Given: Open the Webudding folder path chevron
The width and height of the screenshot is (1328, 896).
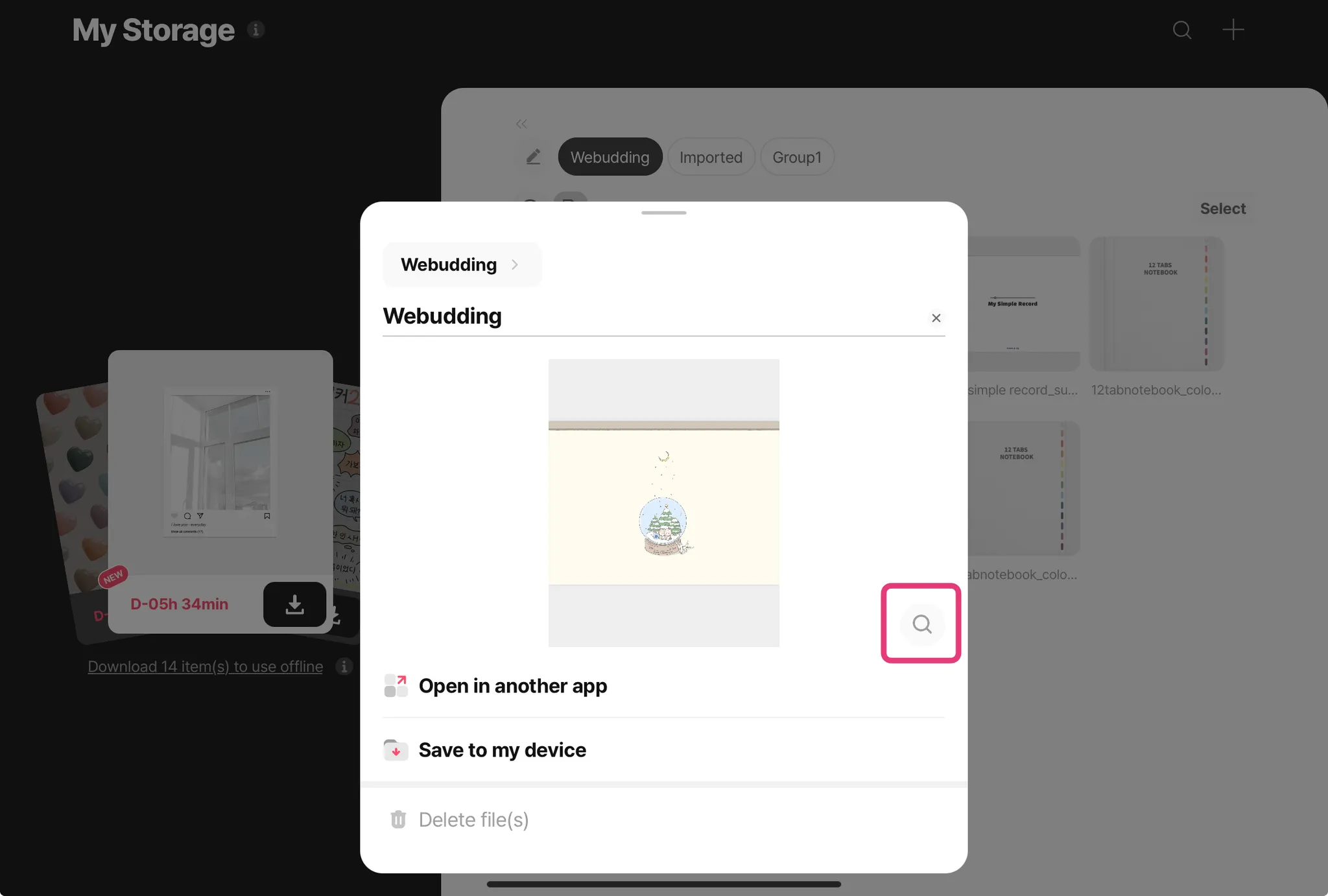Looking at the screenshot, I should pyautogui.click(x=515, y=265).
